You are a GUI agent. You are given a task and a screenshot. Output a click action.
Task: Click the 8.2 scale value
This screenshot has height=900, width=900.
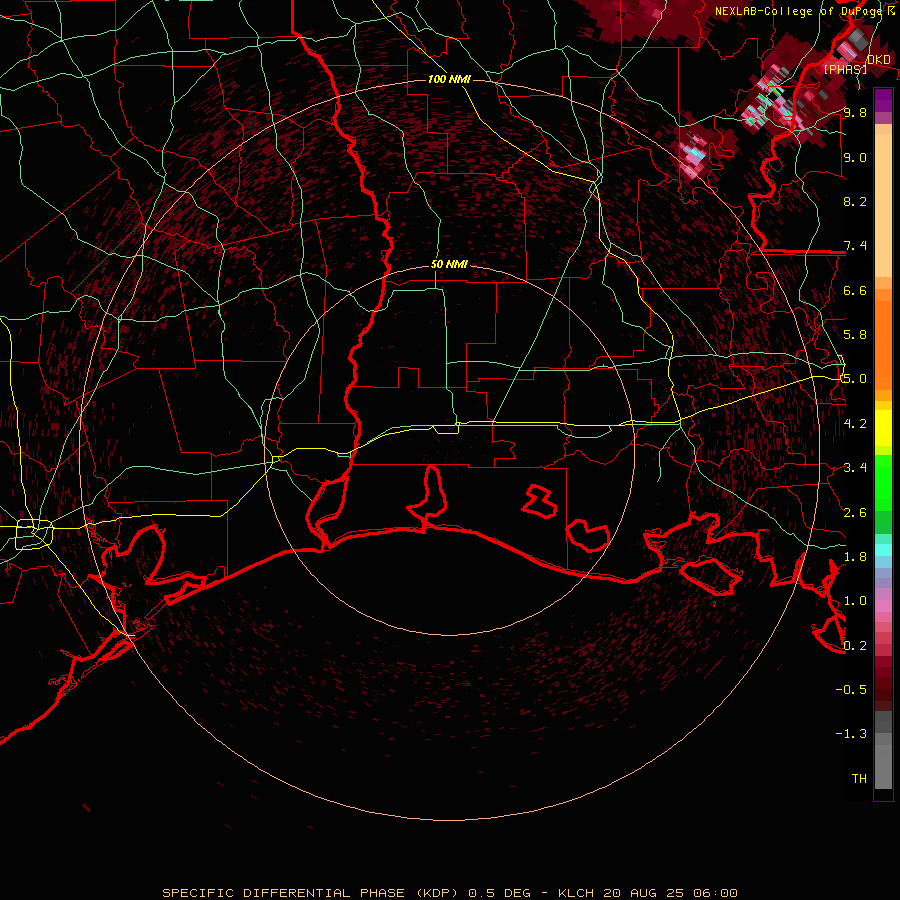(855, 201)
